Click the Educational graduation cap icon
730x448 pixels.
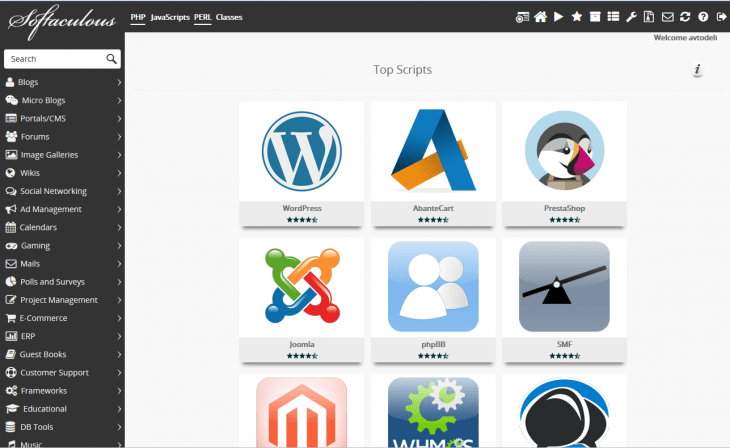coord(12,409)
